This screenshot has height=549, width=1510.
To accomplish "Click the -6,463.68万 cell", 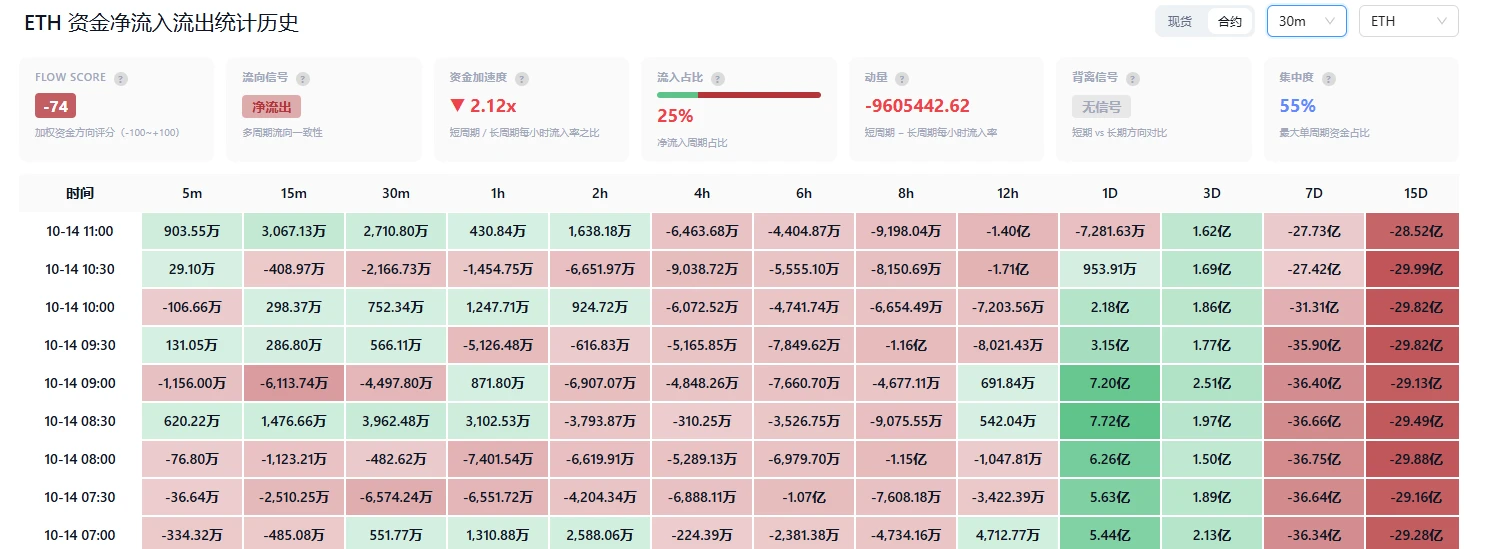I will coord(702,231).
